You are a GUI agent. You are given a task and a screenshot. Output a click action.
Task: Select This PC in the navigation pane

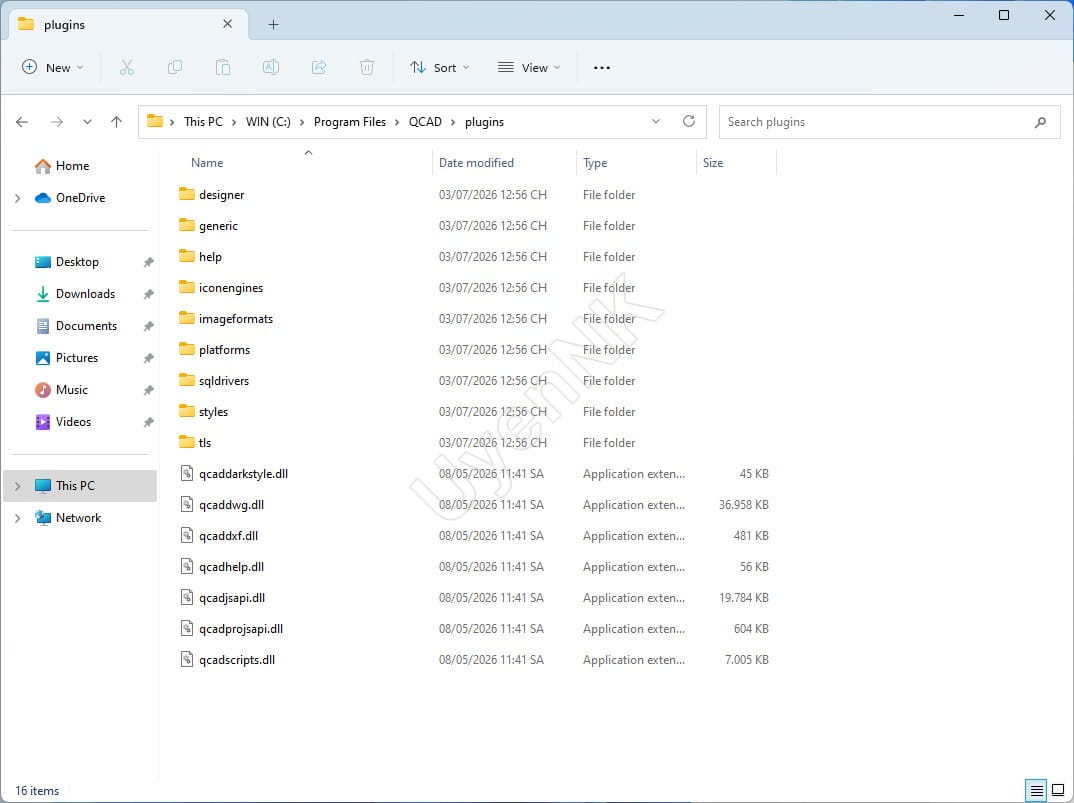point(80,486)
